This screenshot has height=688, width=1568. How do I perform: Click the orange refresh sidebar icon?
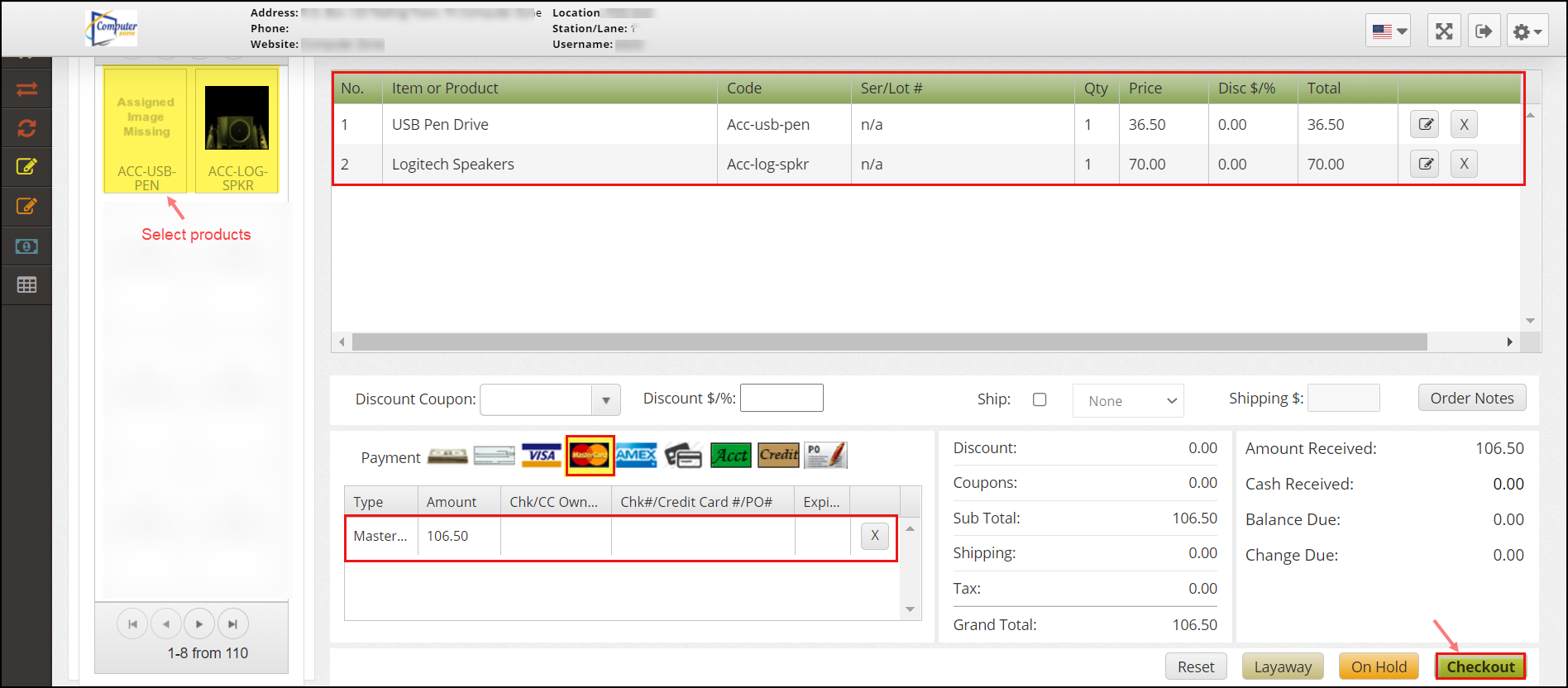26,128
